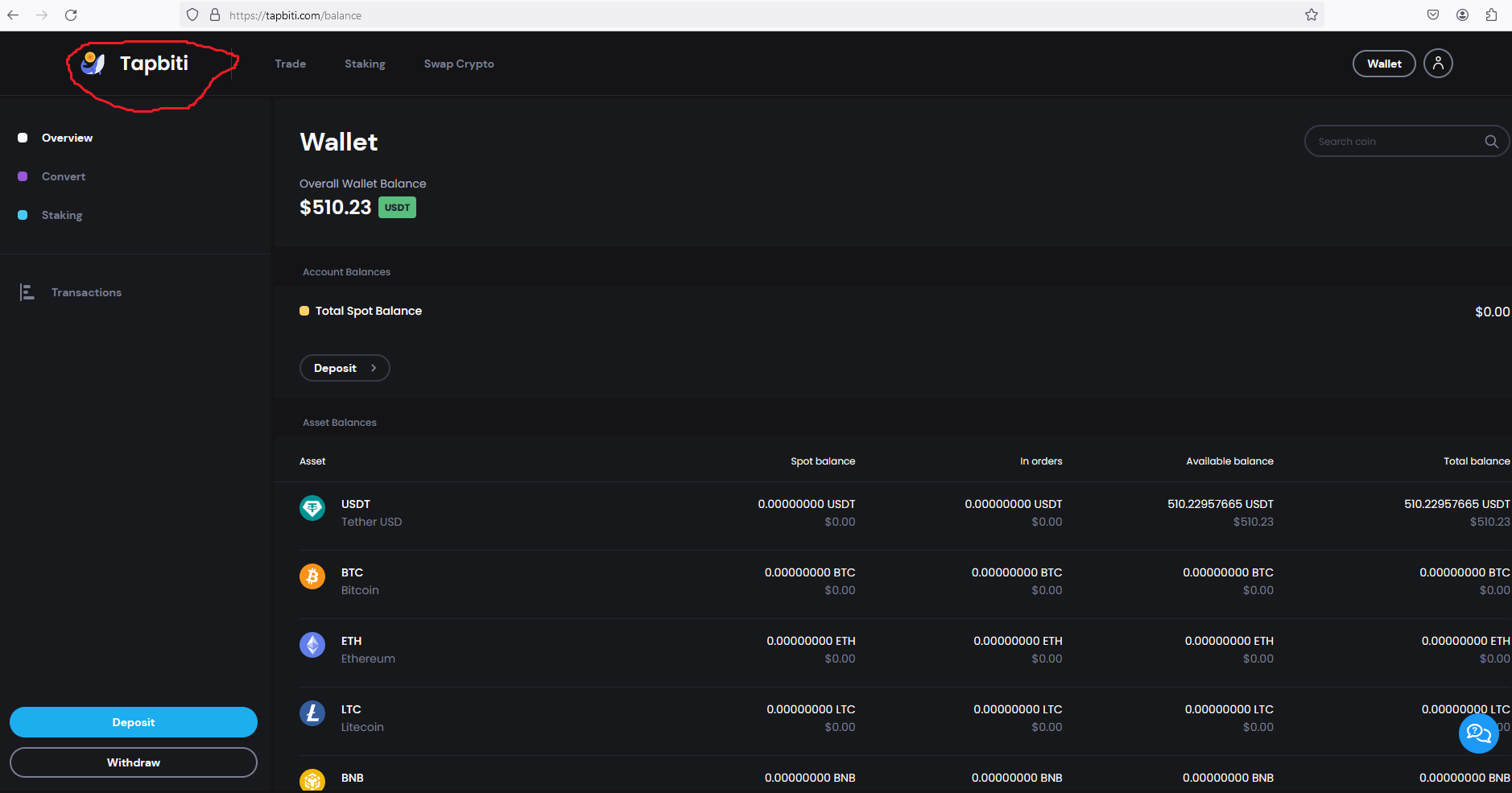Click Tether USD asset name
This screenshot has height=793, width=1512.
(x=371, y=522)
